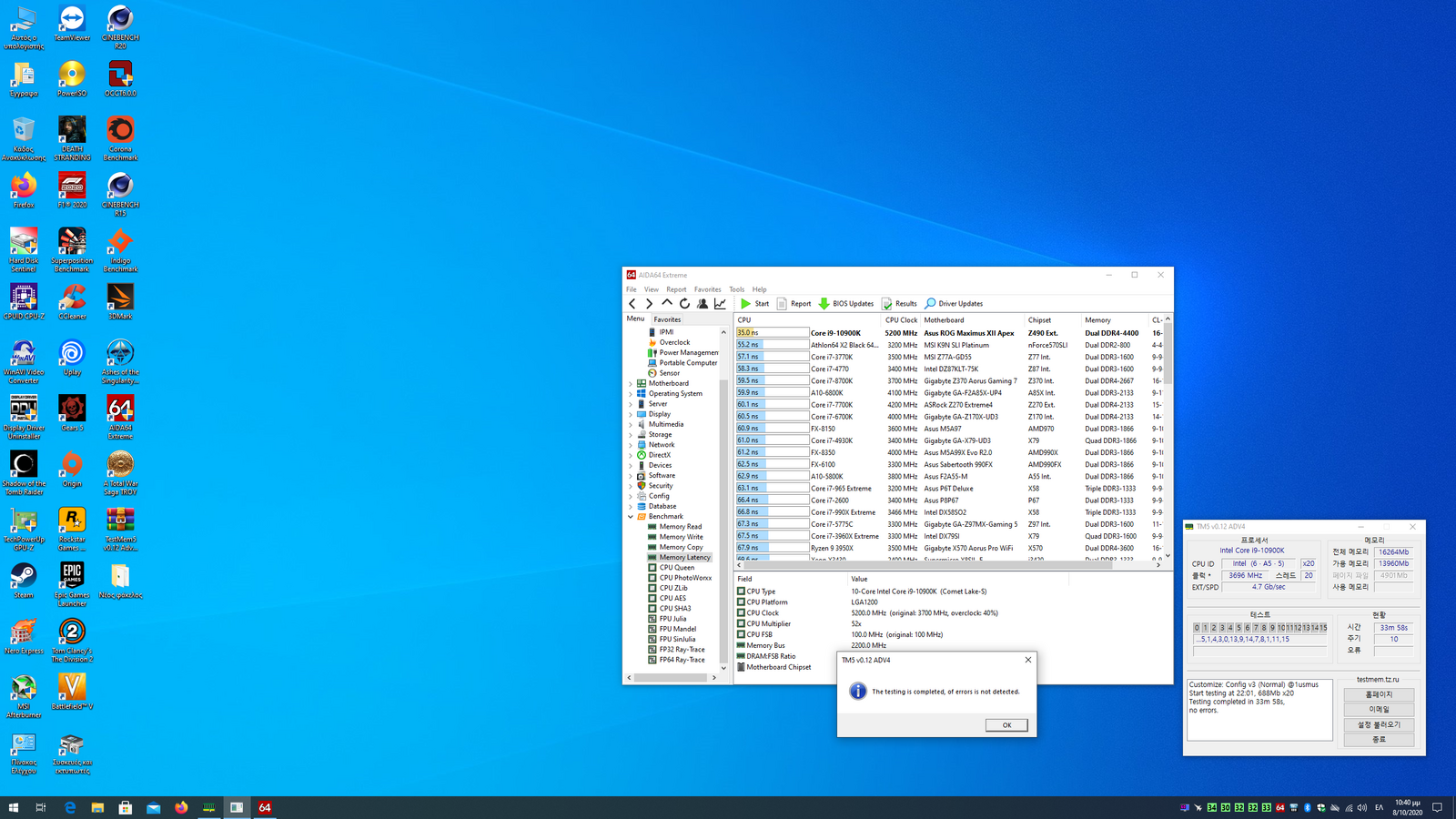Select the Ryzen 9 3950X result row
Image resolution: width=1456 pixels, height=819 pixels.
pos(950,548)
